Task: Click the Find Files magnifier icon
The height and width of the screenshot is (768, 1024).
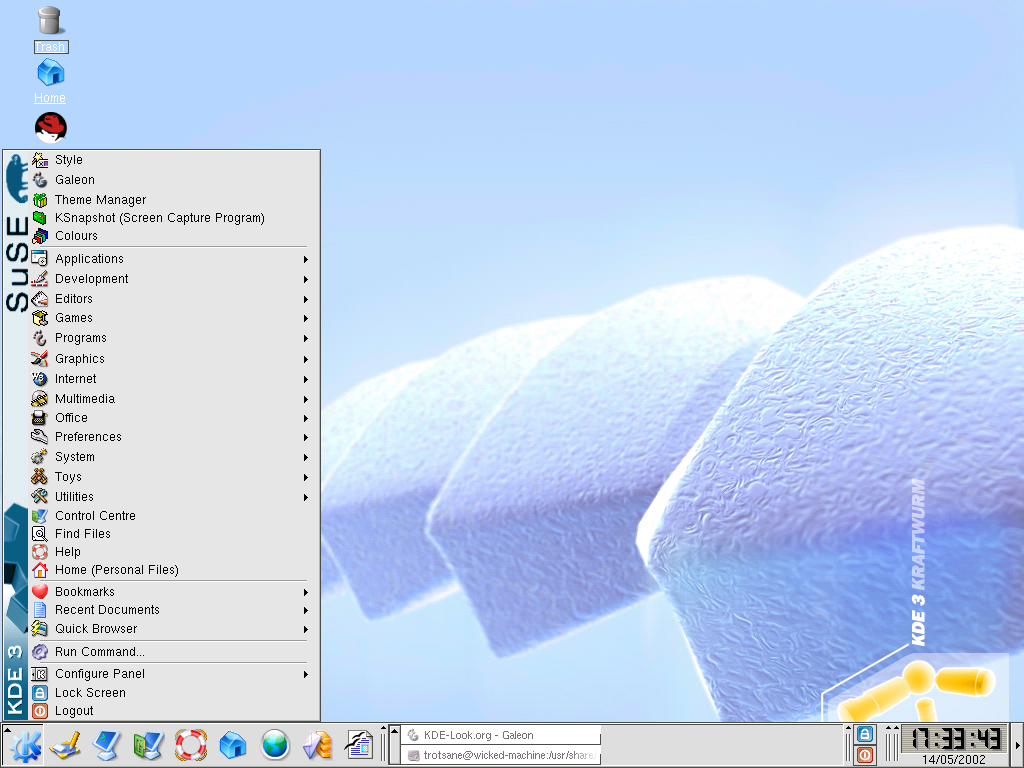Action: point(40,534)
